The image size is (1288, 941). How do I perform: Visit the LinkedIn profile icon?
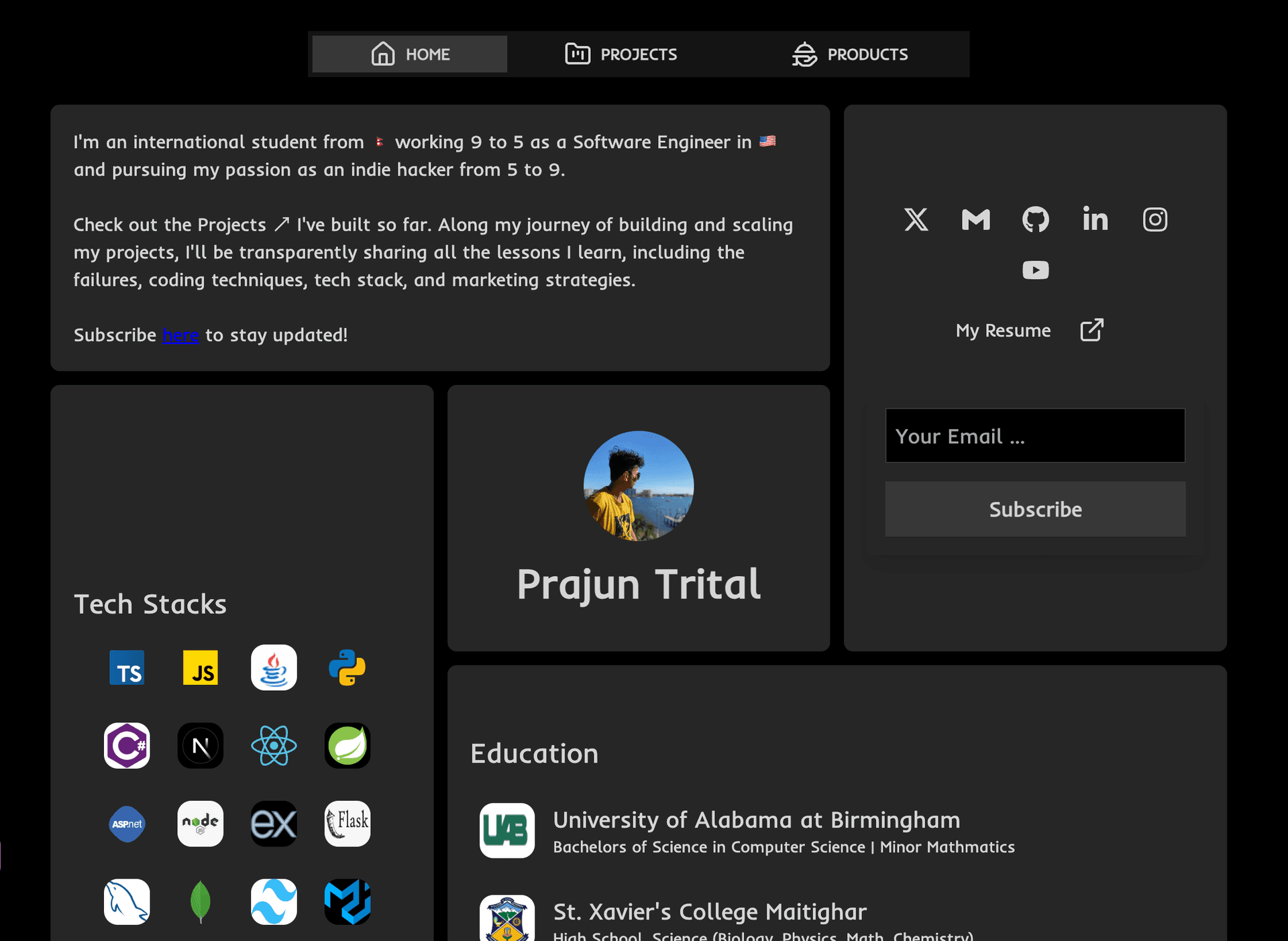tap(1095, 219)
